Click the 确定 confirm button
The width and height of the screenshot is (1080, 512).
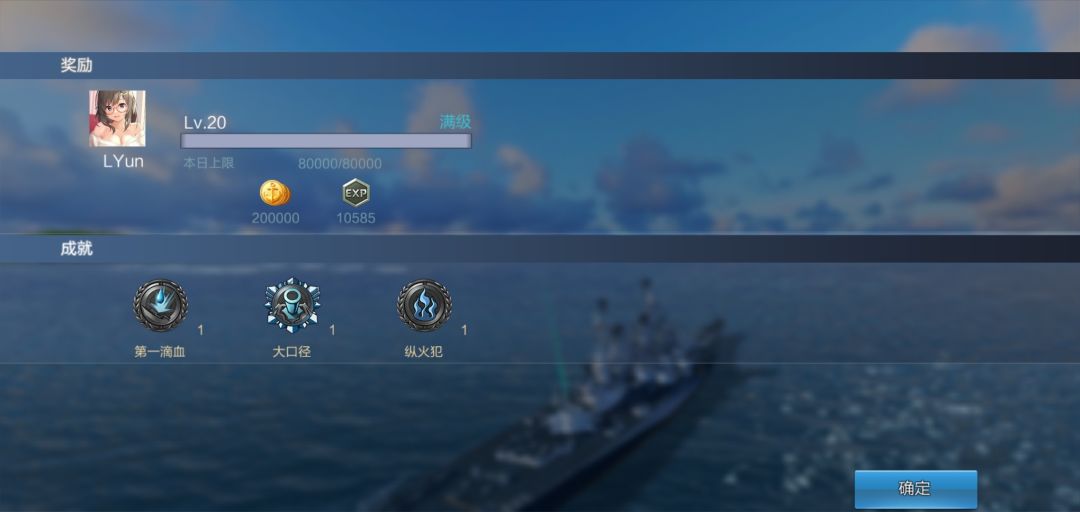tap(915, 489)
